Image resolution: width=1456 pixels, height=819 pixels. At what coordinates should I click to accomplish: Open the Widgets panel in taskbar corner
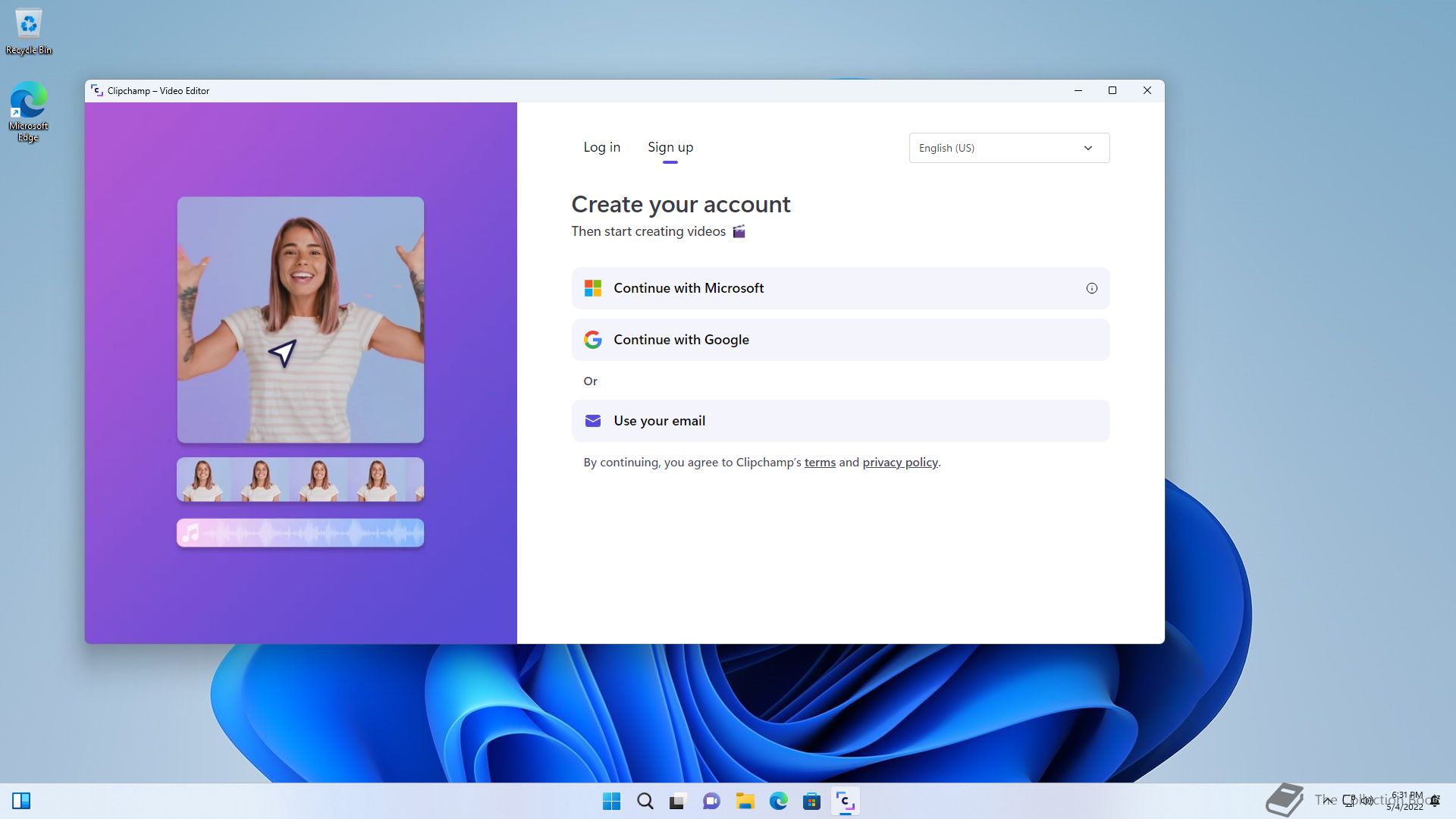21,801
